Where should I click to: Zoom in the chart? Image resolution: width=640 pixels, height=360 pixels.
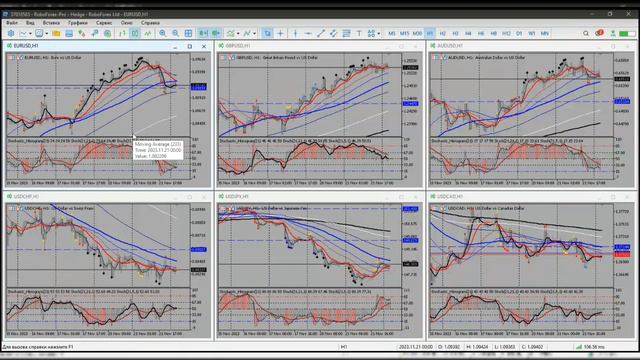163,33
